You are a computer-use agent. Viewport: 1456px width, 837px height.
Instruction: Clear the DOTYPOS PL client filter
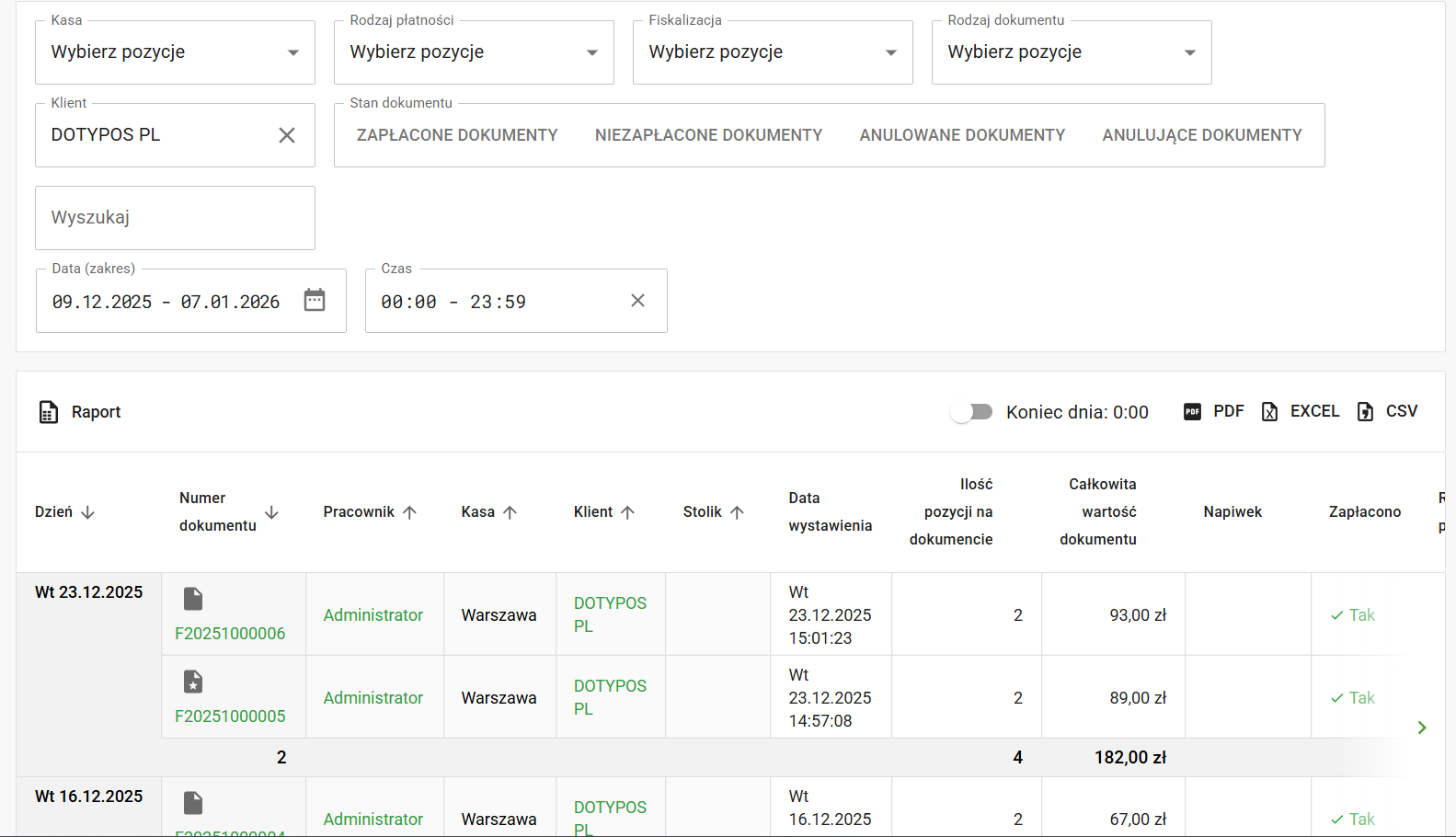pos(287,135)
